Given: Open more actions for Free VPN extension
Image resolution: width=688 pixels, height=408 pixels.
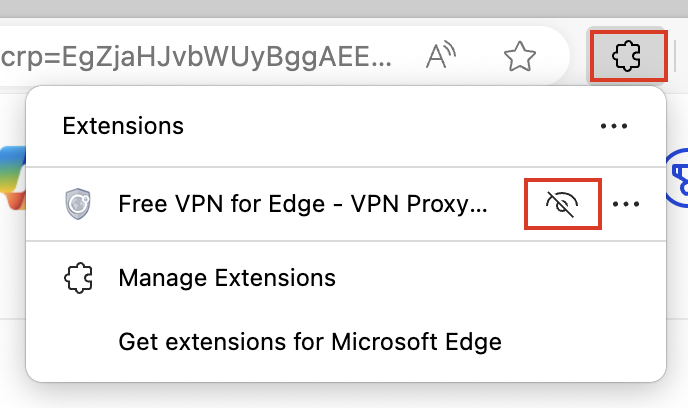Looking at the screenshot, I should click(626, 204).
